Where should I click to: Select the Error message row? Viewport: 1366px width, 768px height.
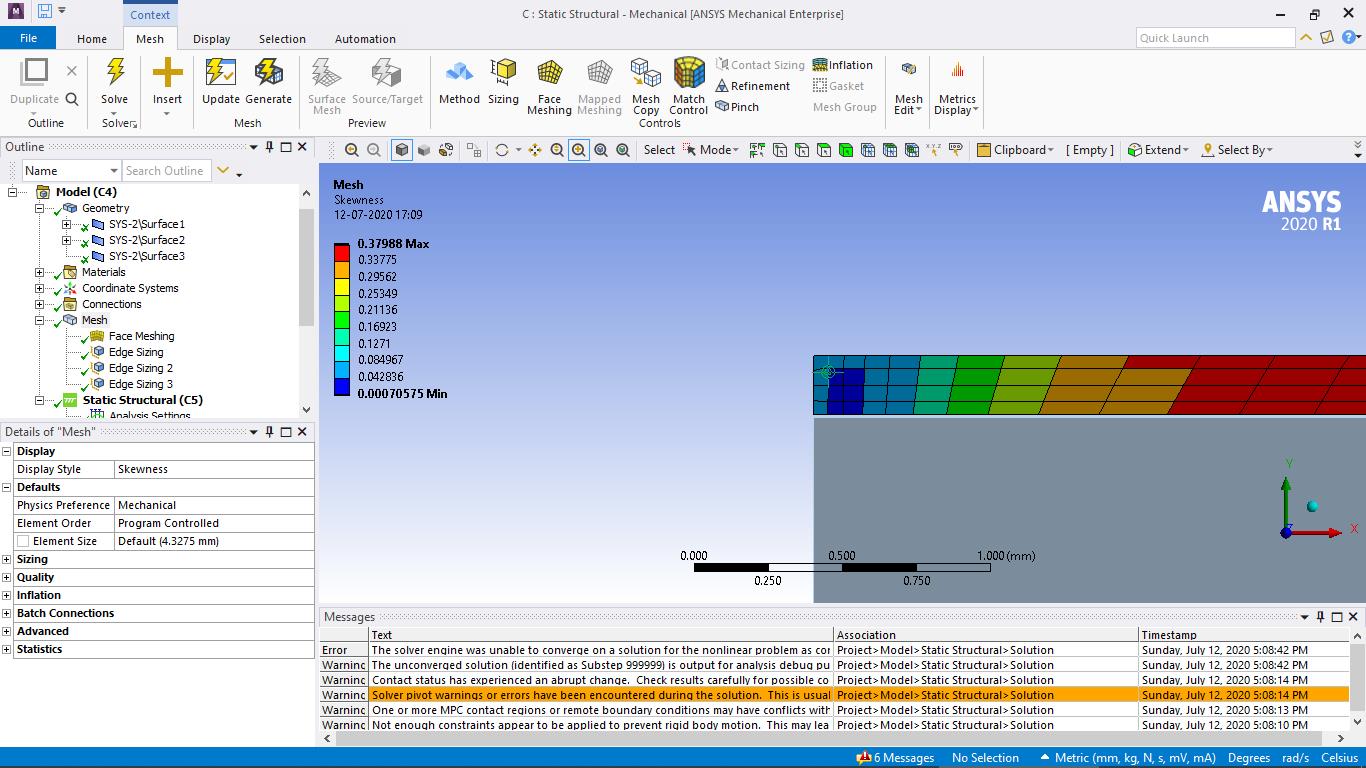tap(835, 650)
